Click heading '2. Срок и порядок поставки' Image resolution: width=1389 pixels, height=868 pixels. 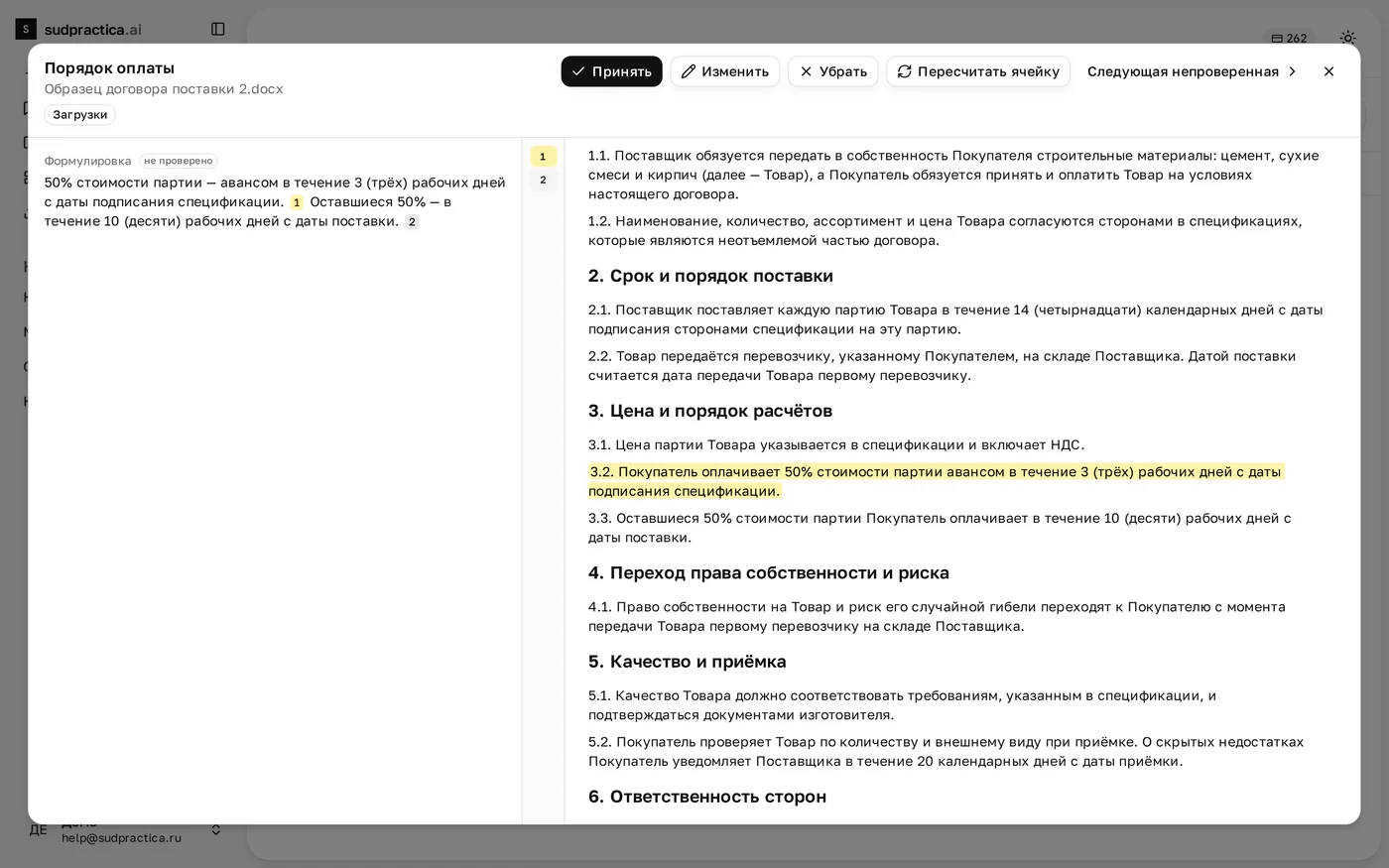710,276
